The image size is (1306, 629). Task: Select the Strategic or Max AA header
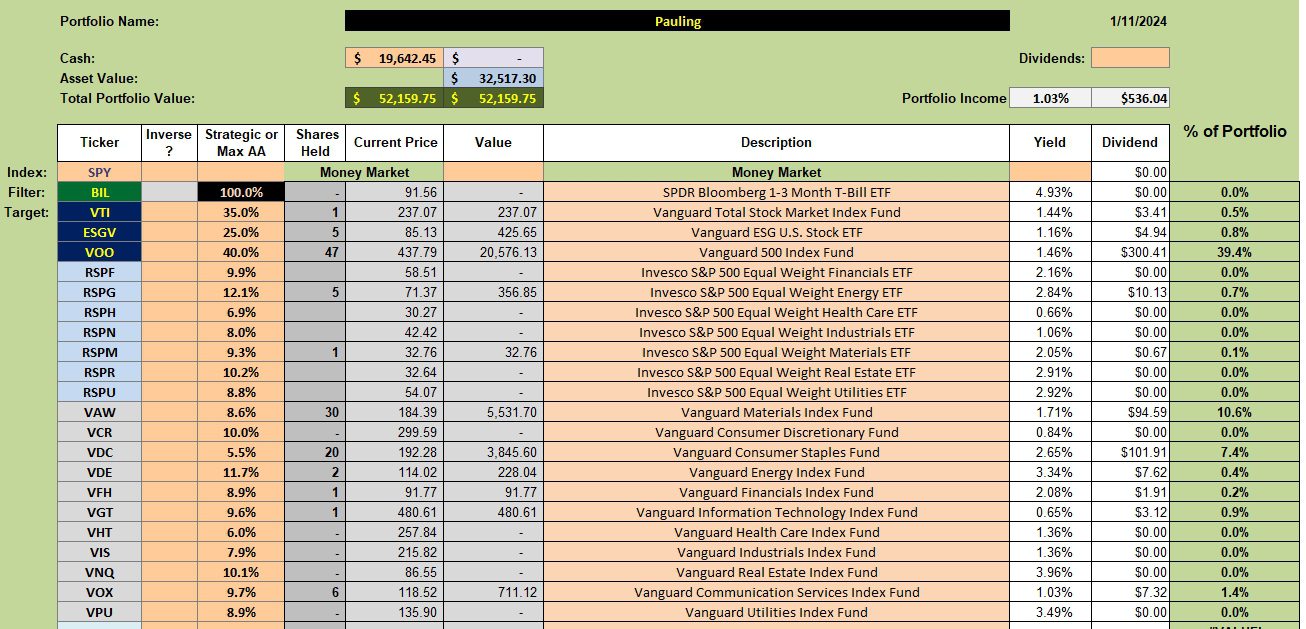[241, 142]
